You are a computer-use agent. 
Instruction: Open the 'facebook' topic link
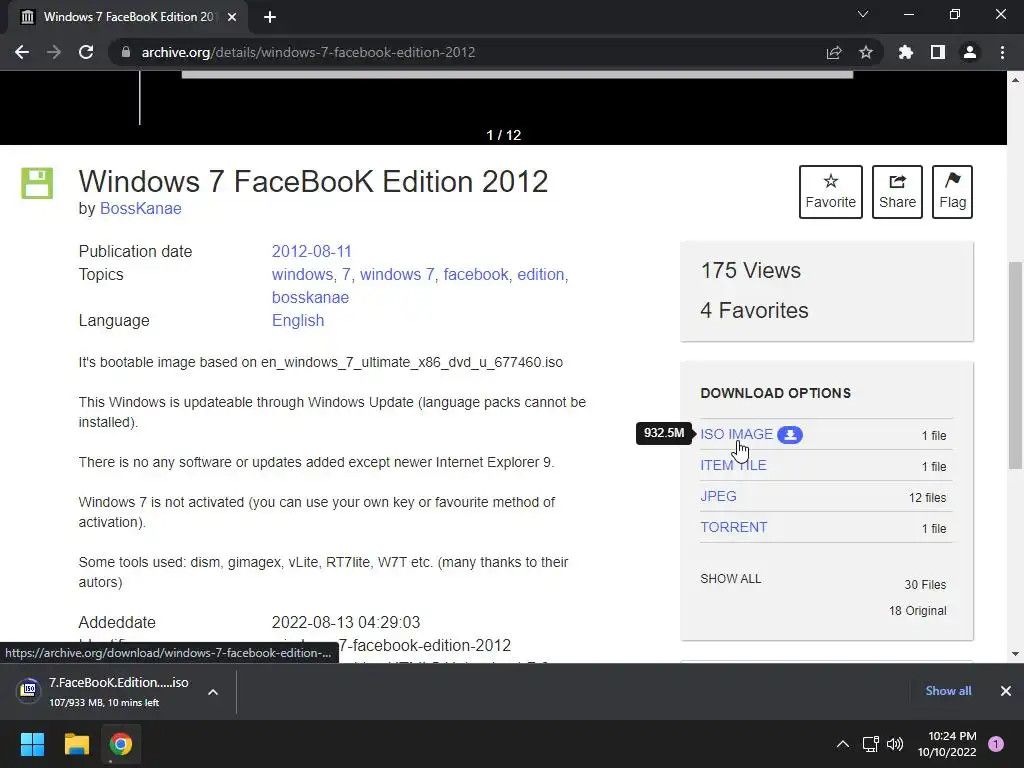(x=475, y=274)
